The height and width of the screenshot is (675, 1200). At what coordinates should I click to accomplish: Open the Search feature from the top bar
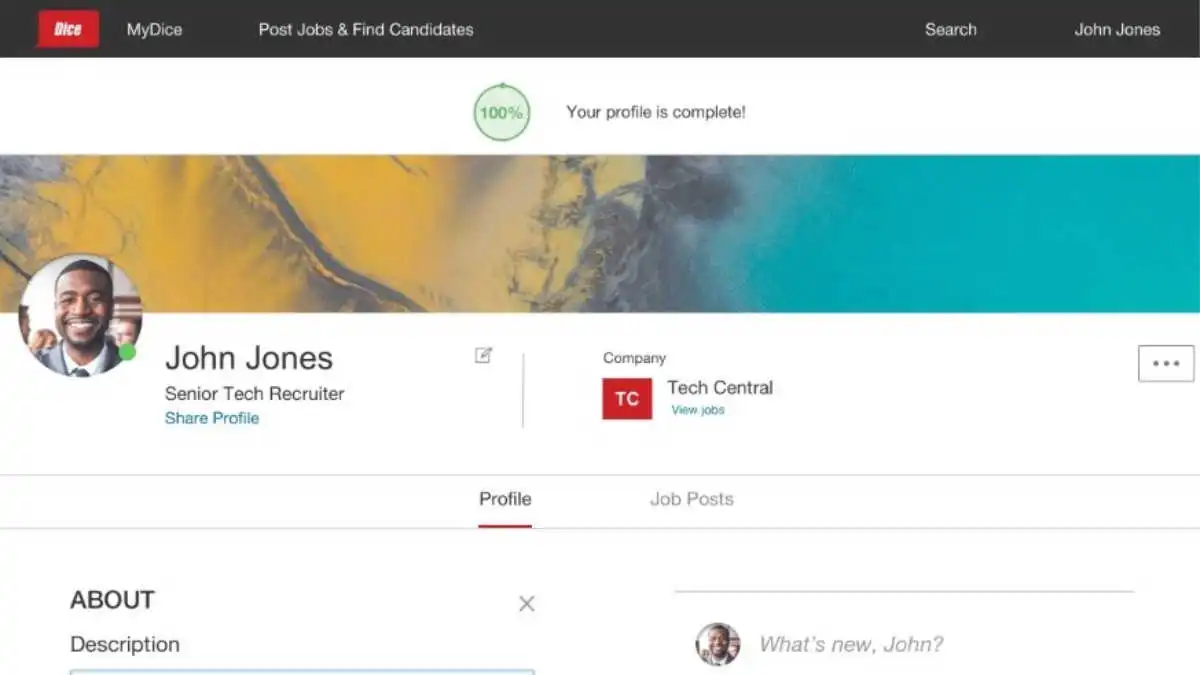[950, 29]
